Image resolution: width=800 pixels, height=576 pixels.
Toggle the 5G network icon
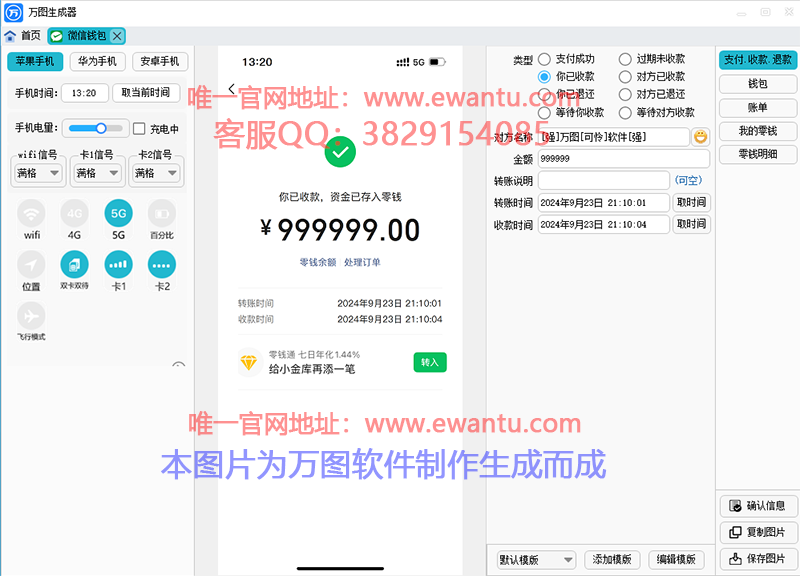pos(118,214)
